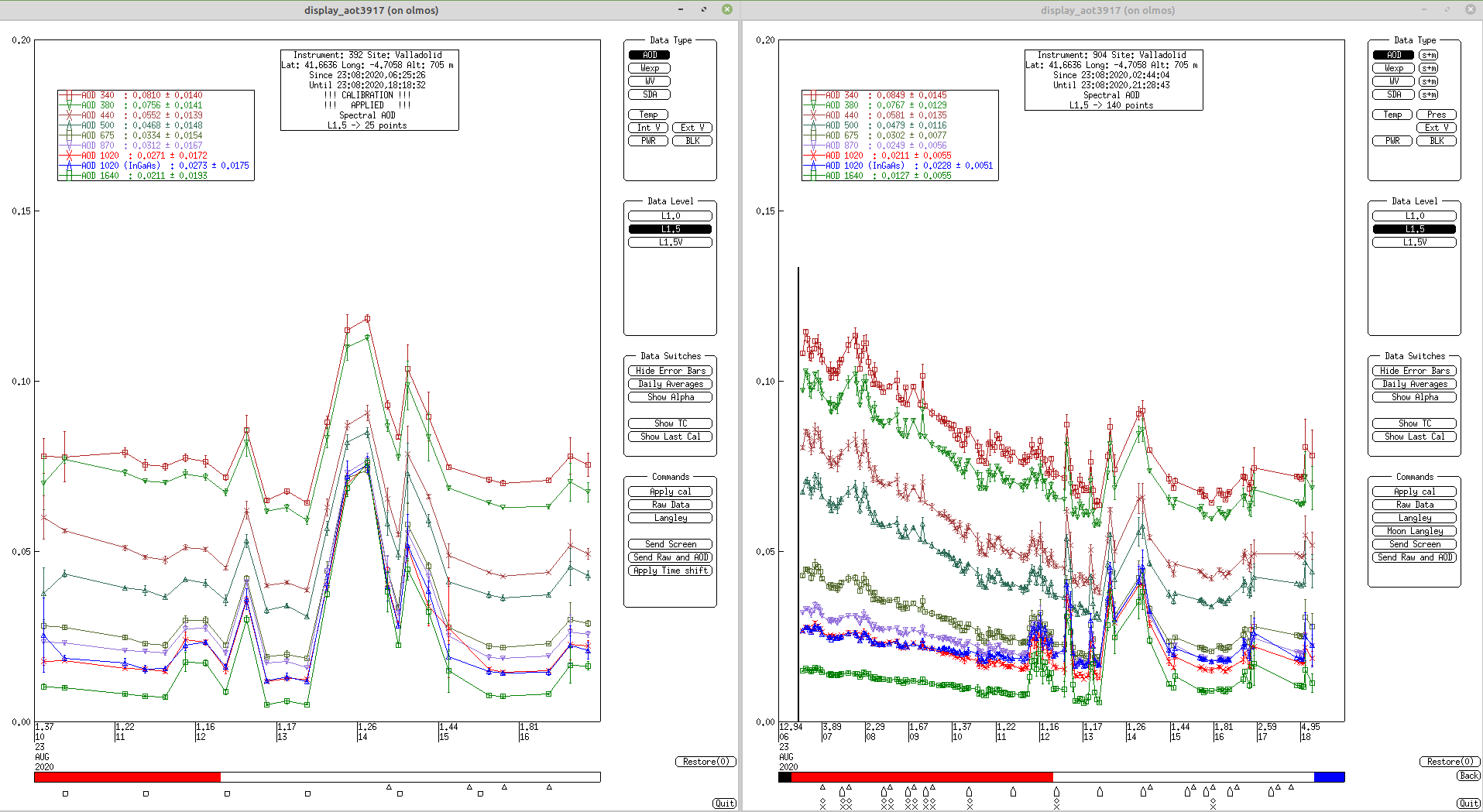1483x812 pixels.
Task: Select Wexp data type in left window
Action: [649, 68]
